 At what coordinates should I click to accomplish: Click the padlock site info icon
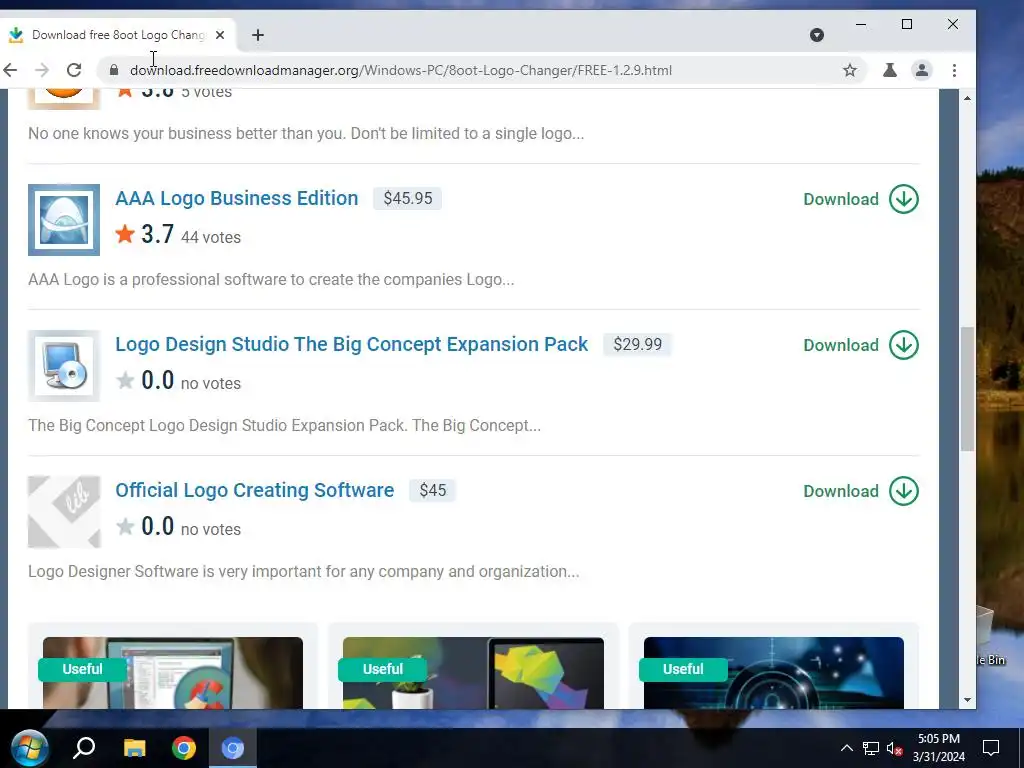click(x=114, y=70)
